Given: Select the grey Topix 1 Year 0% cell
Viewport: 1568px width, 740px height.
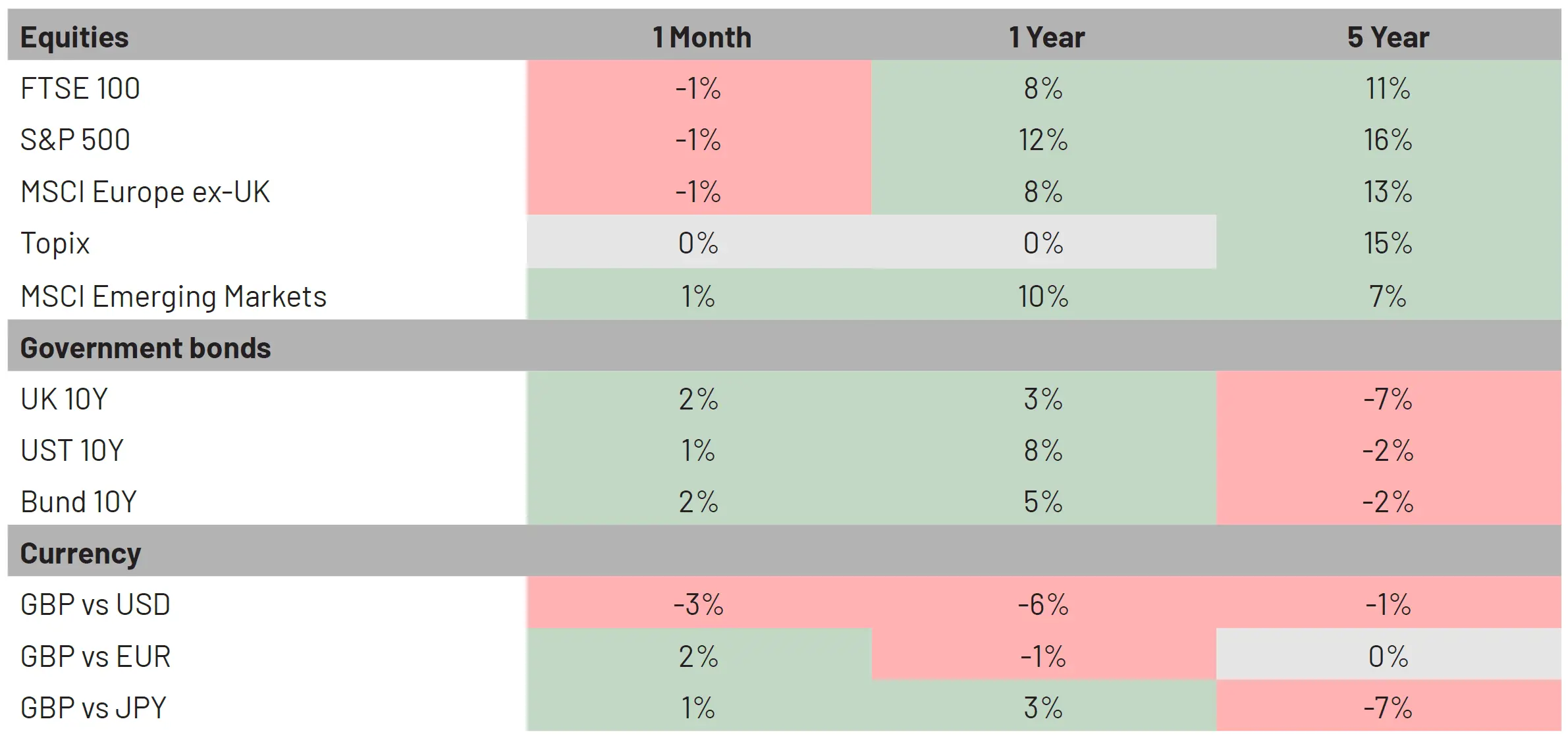Looking at the screenshot, I should click(1043, 243).
